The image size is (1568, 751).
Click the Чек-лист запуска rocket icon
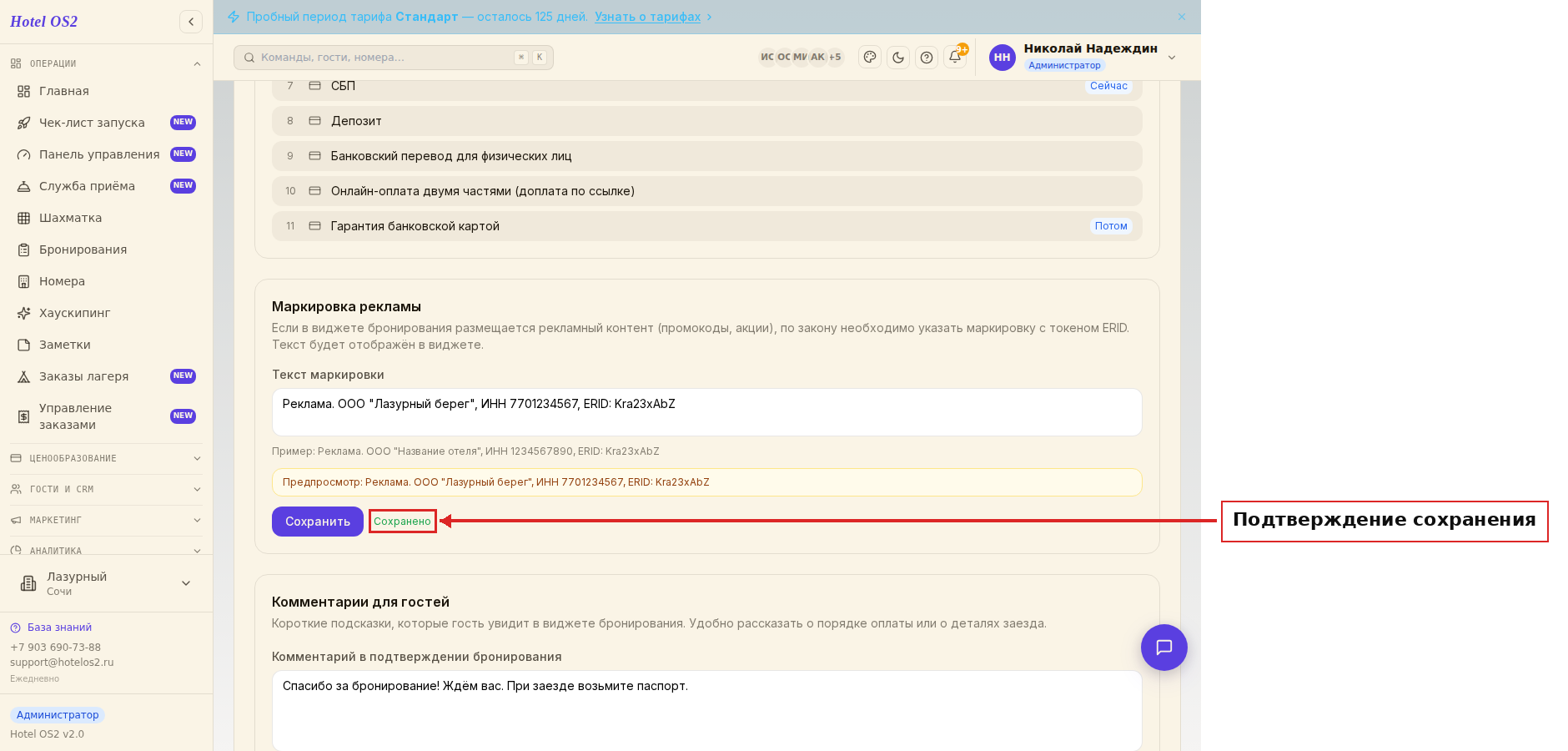(24, 123)
